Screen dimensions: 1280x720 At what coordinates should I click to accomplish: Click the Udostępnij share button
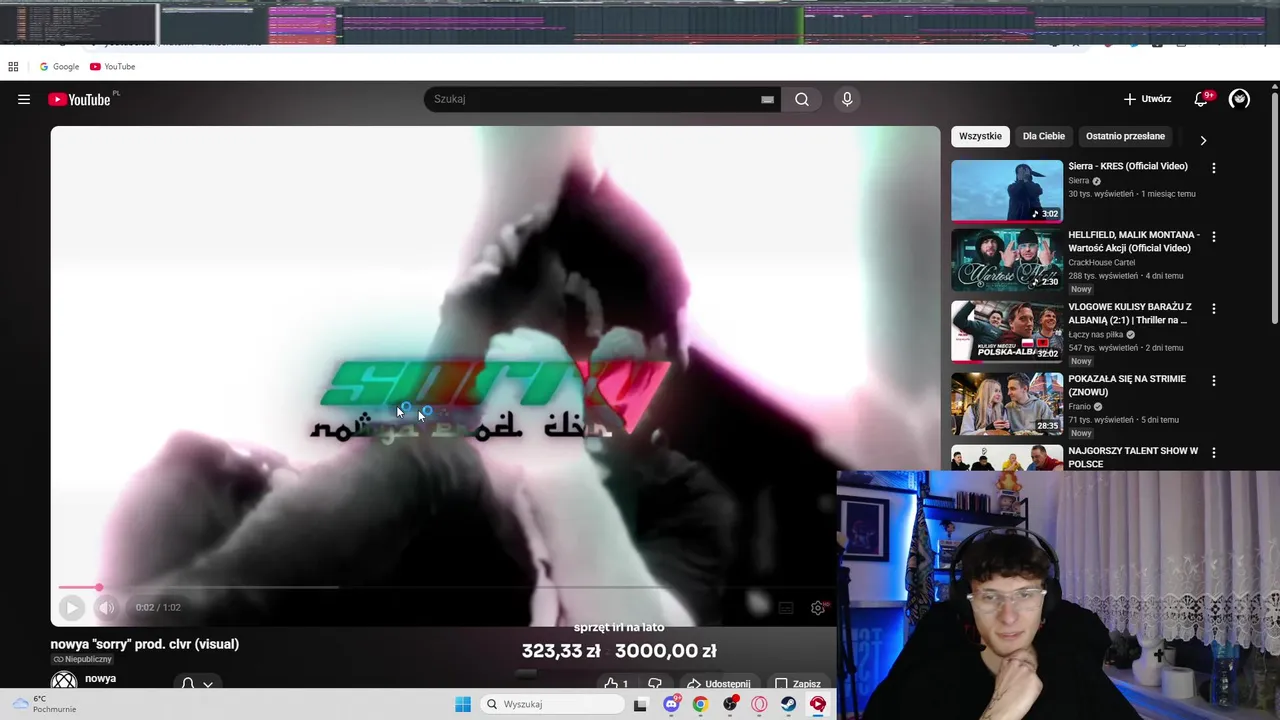coord(718,684)
